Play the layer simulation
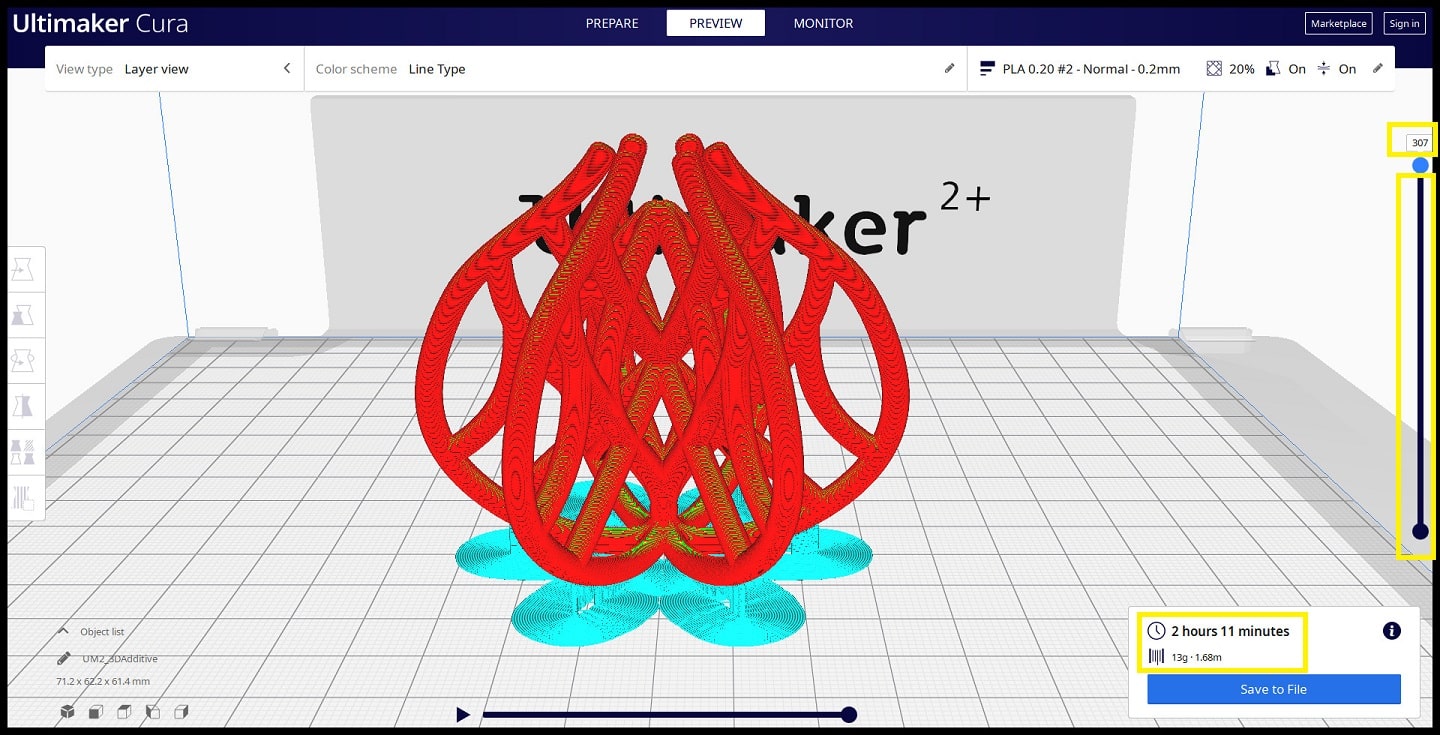Viewport: 1440px width, 735px height. tap(463, 714)
